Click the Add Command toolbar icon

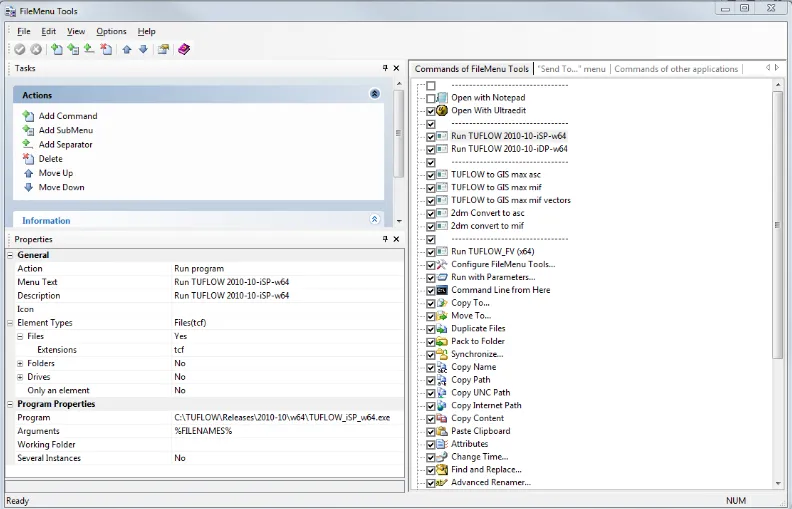[x=57, y=49]
